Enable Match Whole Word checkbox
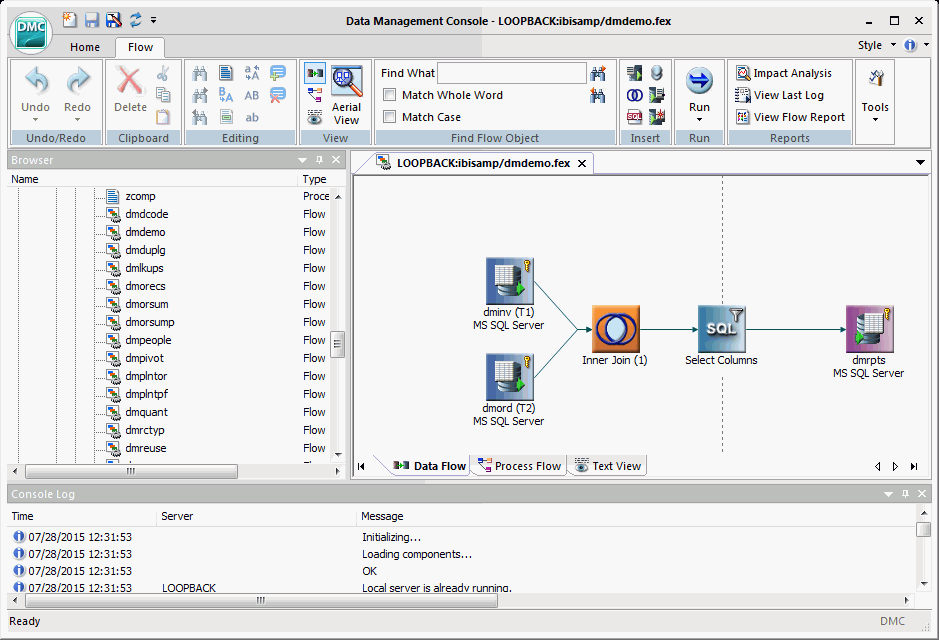 pyautogui.click(x=390, y=95)
